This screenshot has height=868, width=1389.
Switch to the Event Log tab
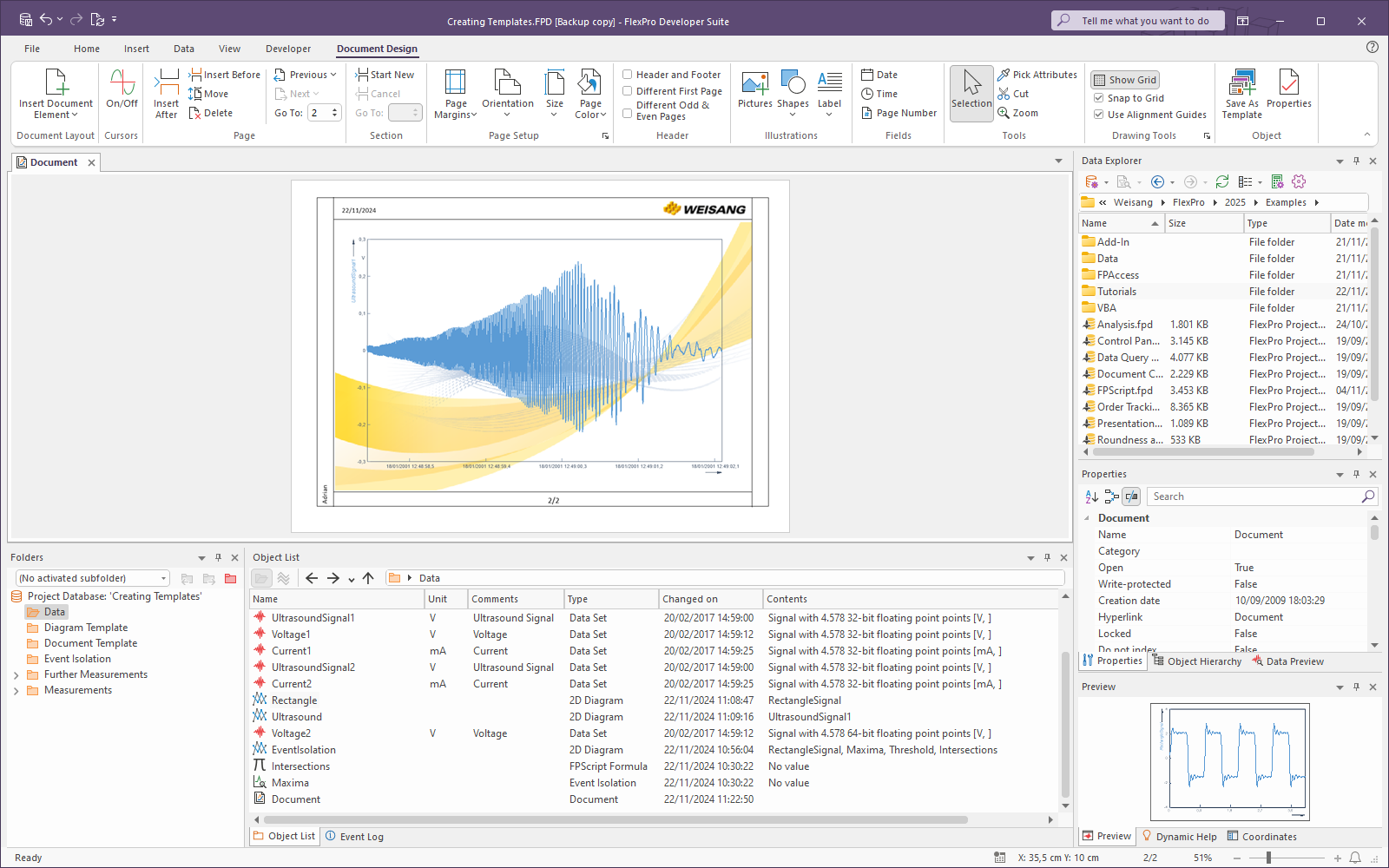(x=355, y=837)
